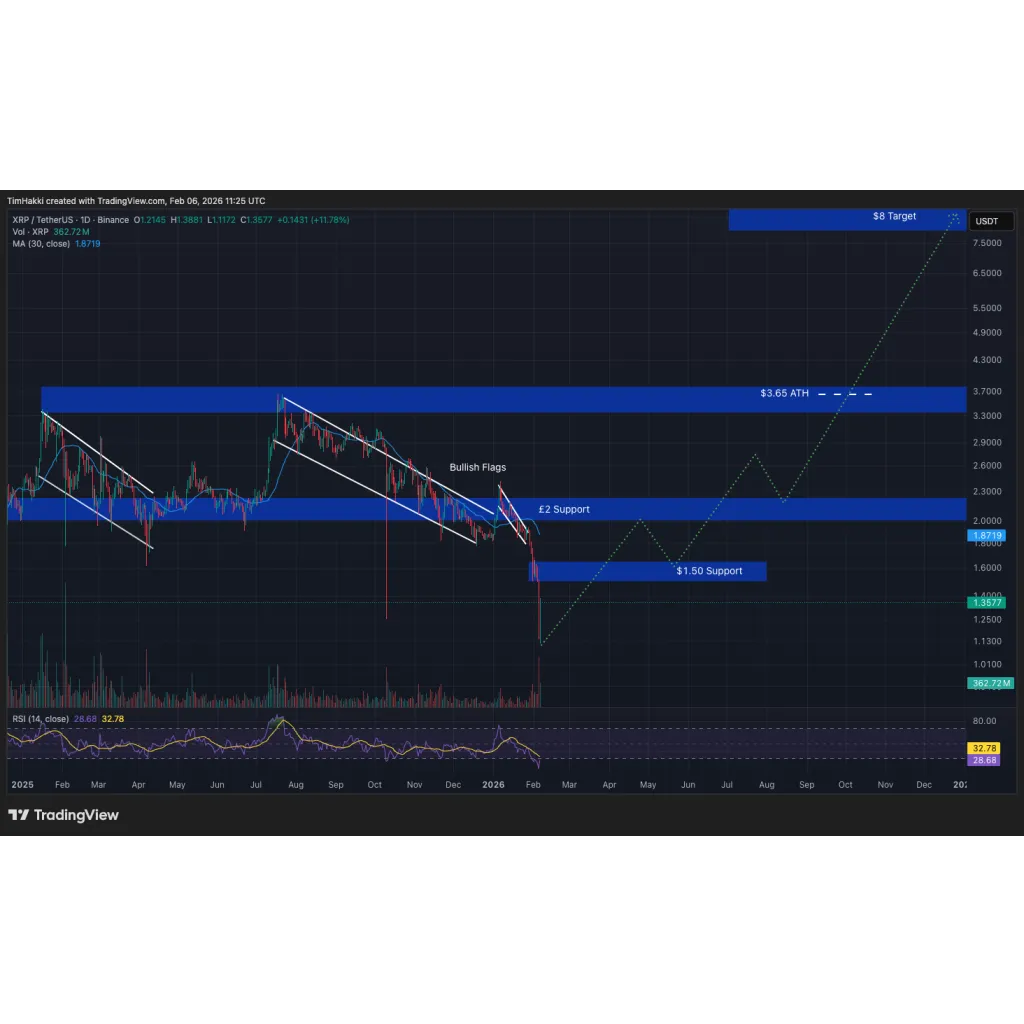This screenshot has height=1024, width=1024.
Task: Click the 3.7000 price axis value
Action: [x=987, y=391]
